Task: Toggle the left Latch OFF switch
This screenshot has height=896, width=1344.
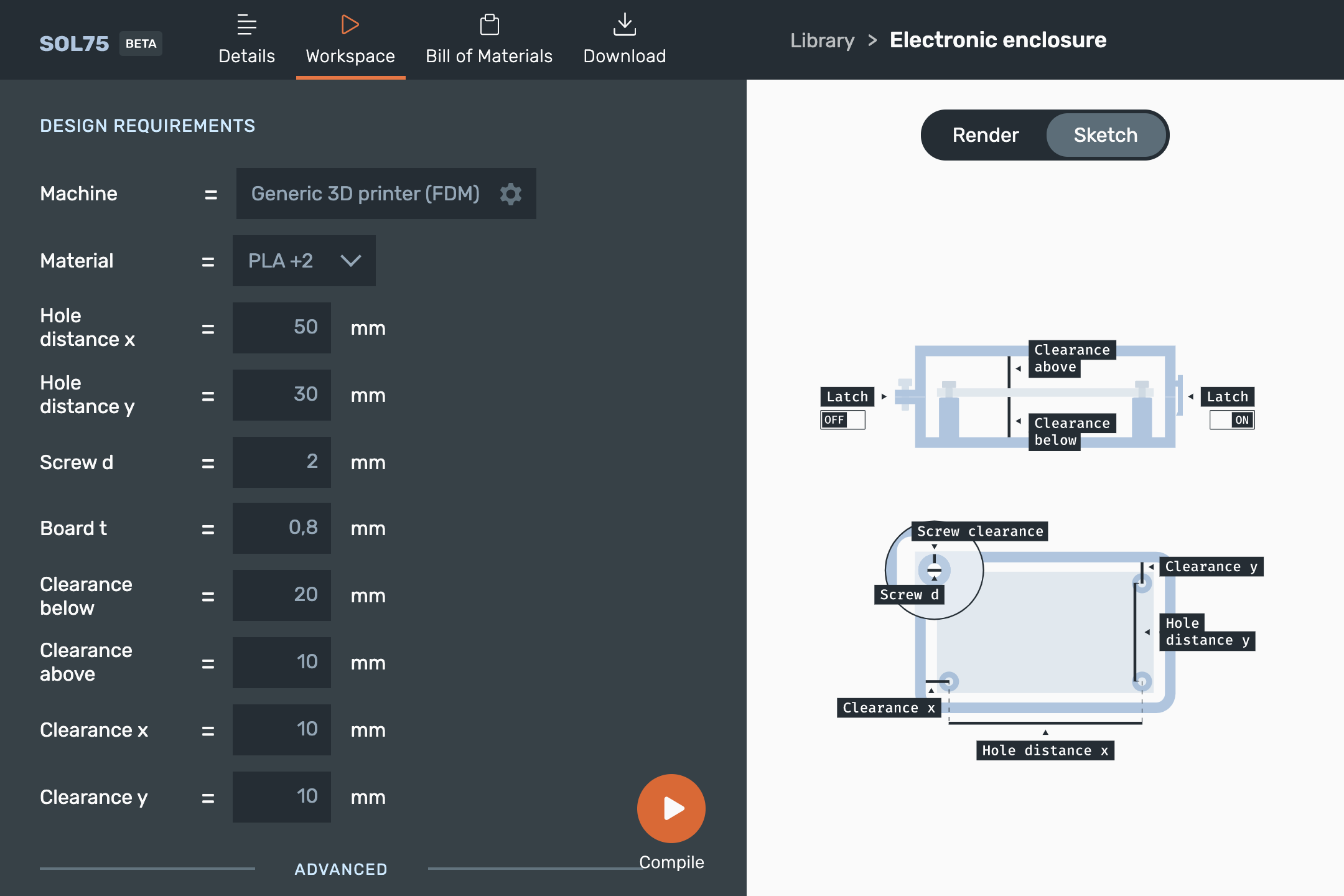Action: [x=842, y=420]
